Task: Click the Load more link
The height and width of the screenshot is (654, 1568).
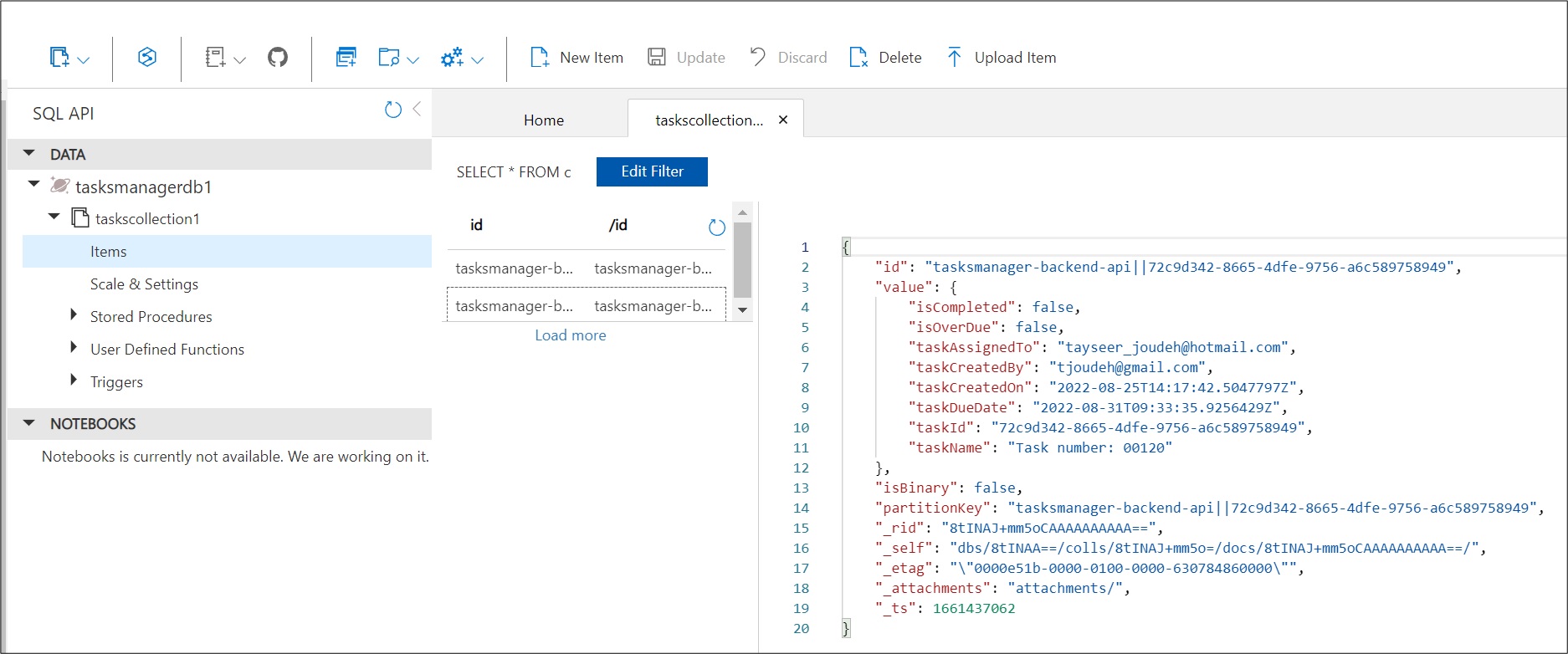Action: 570,335
